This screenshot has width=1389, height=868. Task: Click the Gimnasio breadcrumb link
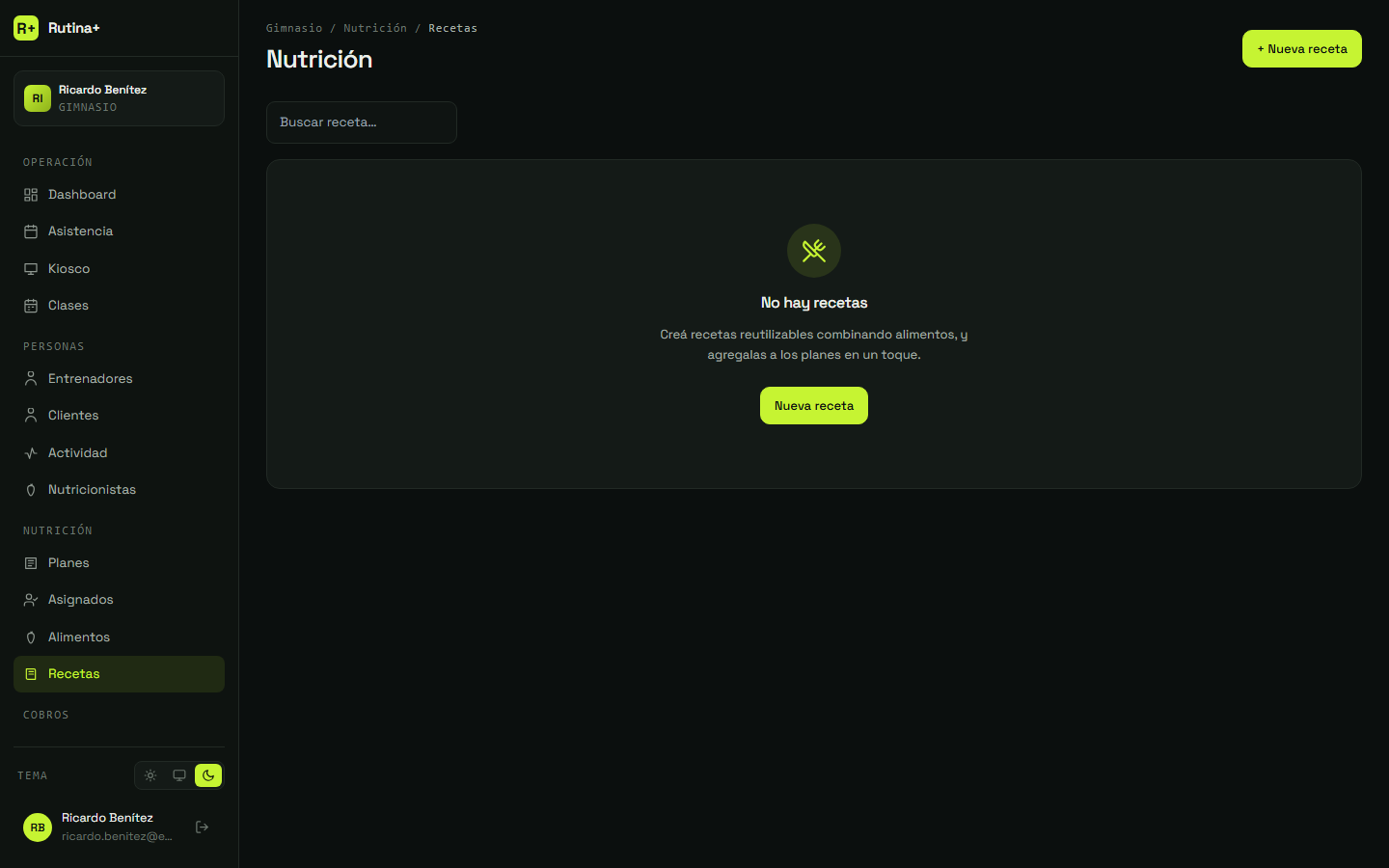pyautogui.click(x=294, y=29)
